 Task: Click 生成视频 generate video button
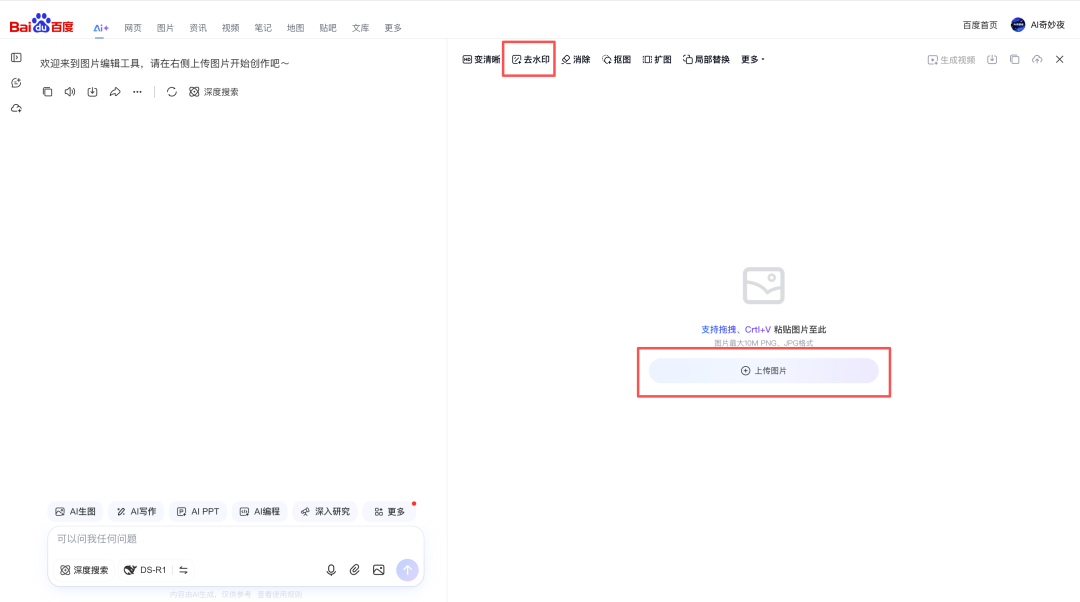951,60
